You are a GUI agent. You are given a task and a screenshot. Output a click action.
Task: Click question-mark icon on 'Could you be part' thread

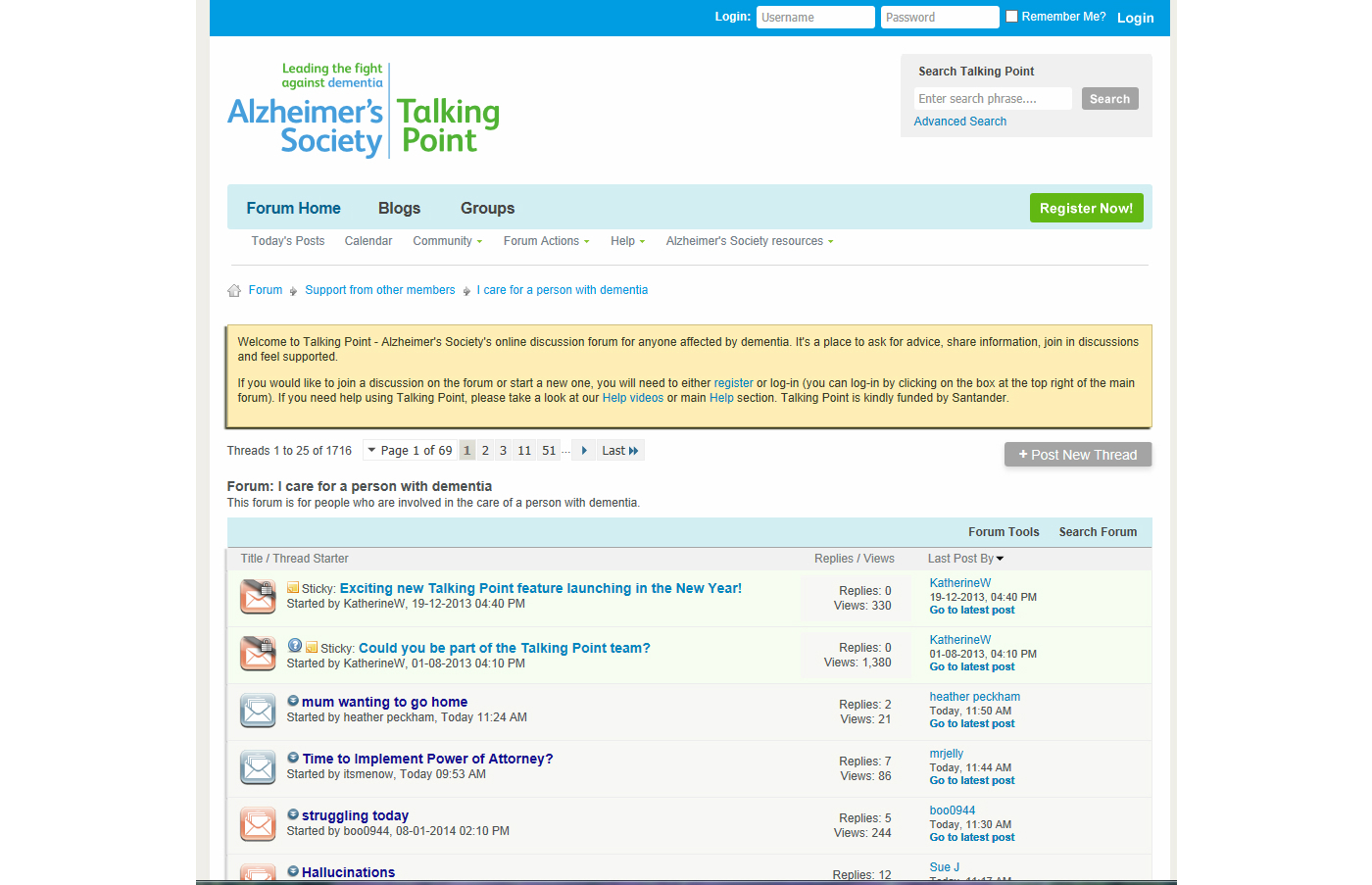coord(294,646)
